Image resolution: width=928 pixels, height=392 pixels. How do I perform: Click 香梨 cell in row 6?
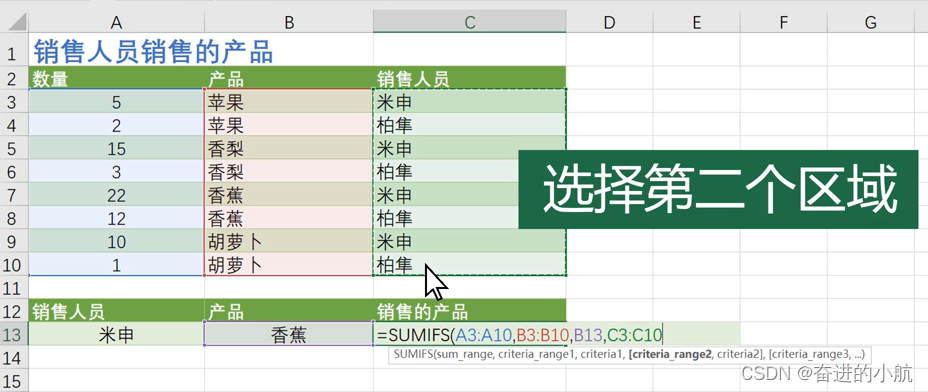[x=289, y=172]
